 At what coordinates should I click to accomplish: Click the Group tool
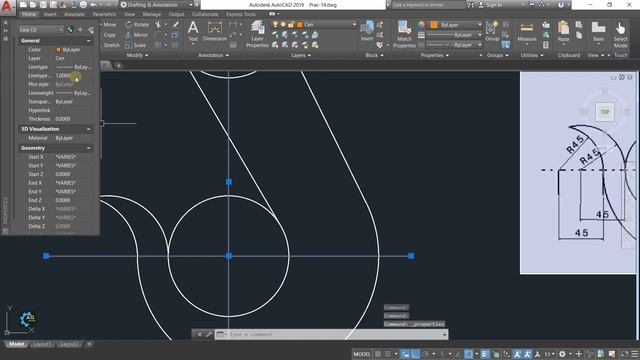(x=492, y=31)
